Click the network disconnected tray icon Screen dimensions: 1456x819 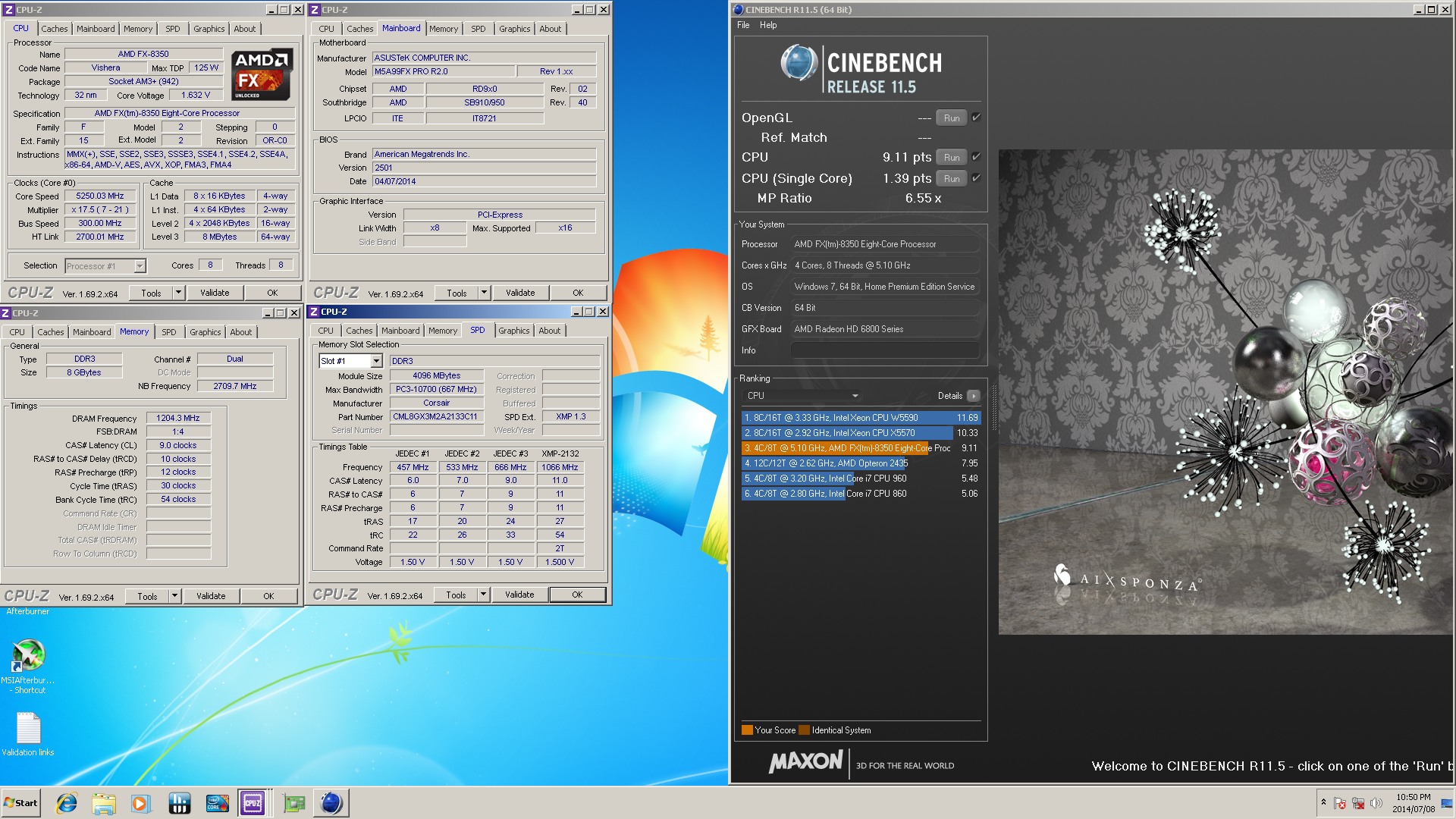tap(1358, 803)
